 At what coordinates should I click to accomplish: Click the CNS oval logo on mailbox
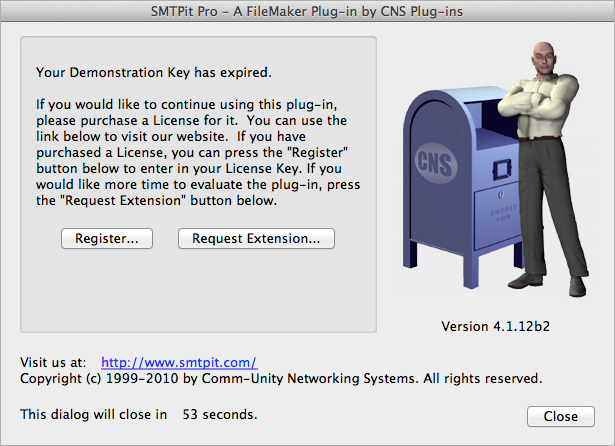click(435, 163)
